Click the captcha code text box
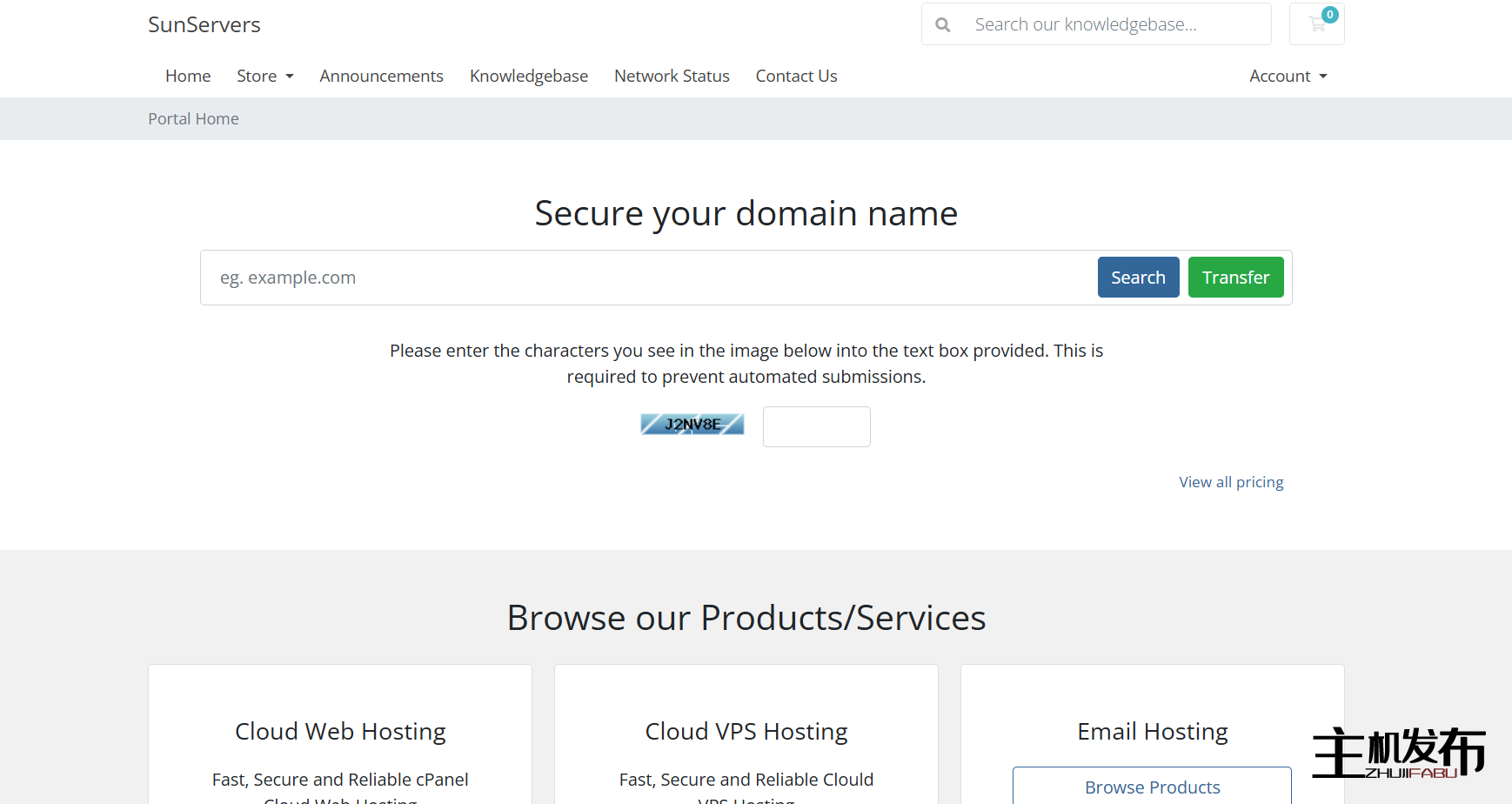 click(816, 427)
